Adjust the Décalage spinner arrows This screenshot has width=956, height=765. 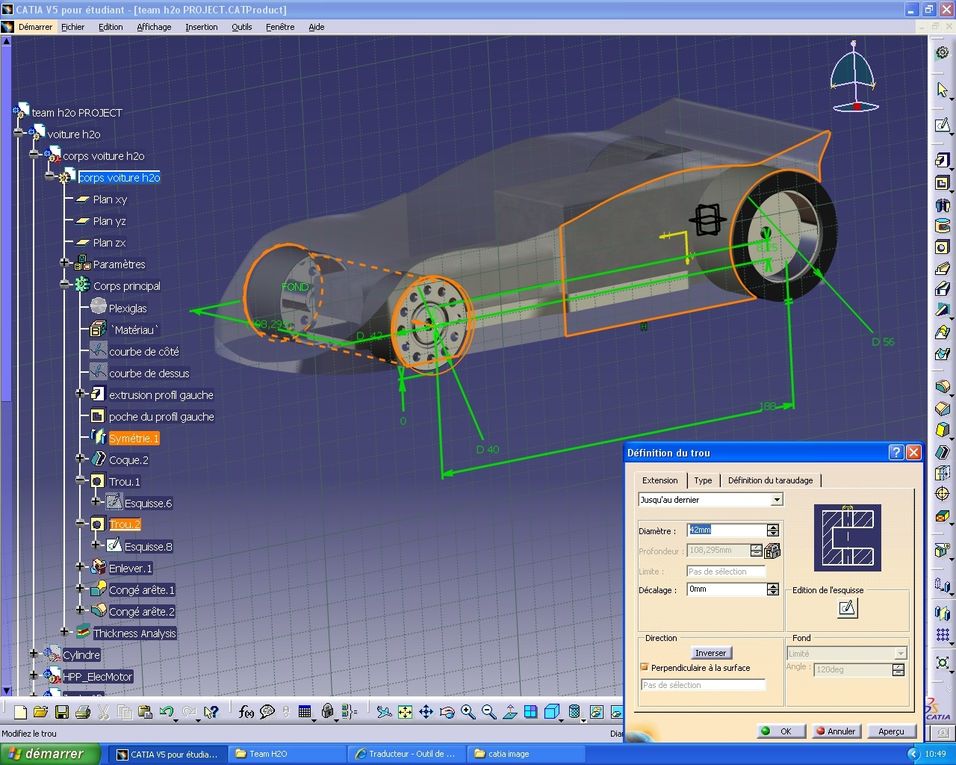point(773,589)
